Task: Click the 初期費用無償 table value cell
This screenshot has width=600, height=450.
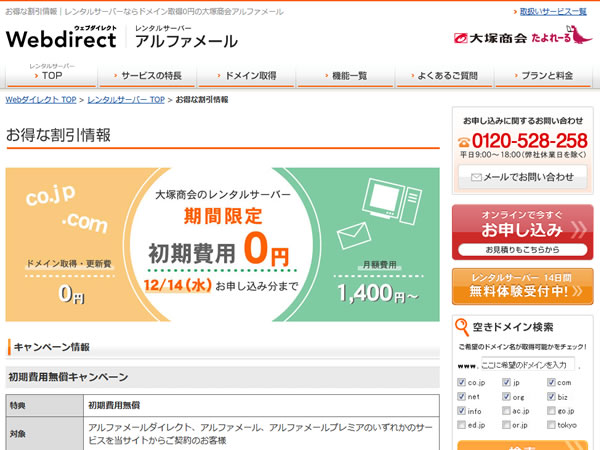Action: click(x=261, y=406)
